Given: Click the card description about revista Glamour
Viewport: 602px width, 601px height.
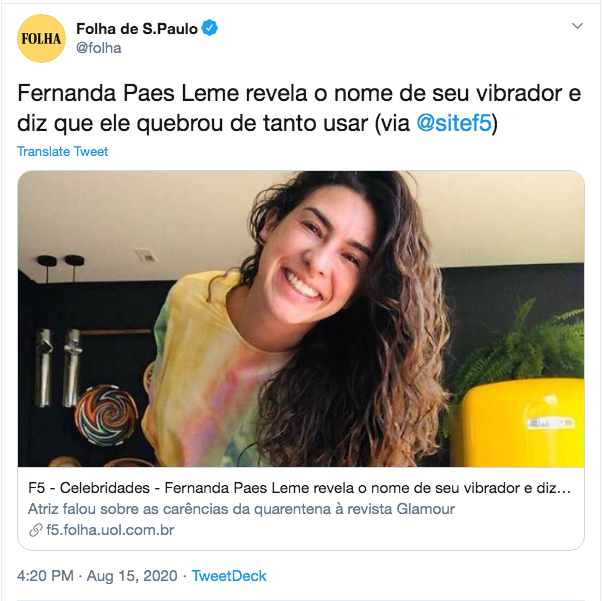Looking at the screenshot, I should pos(241,509).
